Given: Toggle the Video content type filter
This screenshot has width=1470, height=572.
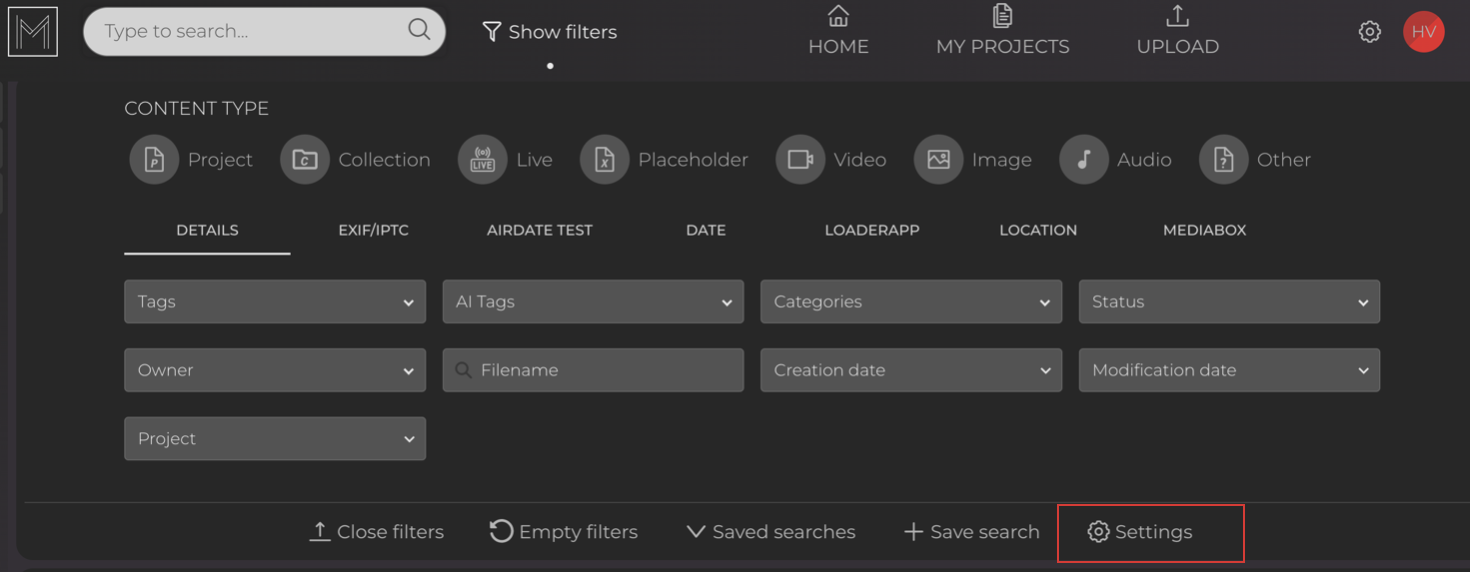Looking at the screenshot, I should pos(800,160).
